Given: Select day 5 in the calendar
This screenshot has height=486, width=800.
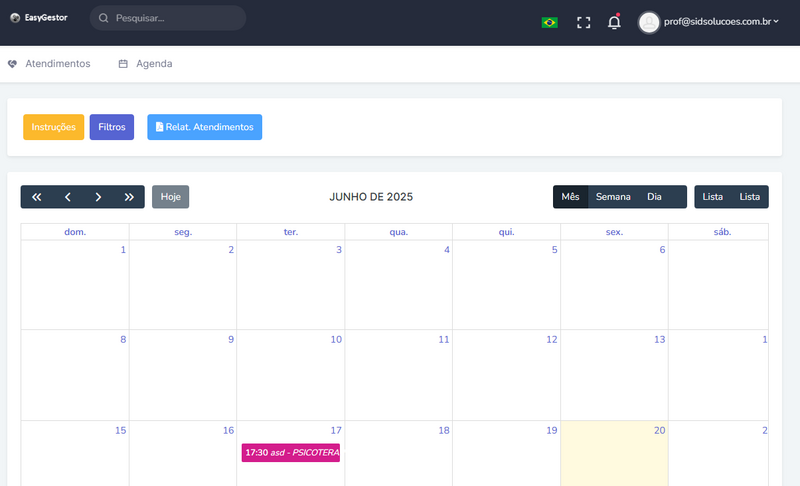Looking at the screenshot, I should (555, 250).
